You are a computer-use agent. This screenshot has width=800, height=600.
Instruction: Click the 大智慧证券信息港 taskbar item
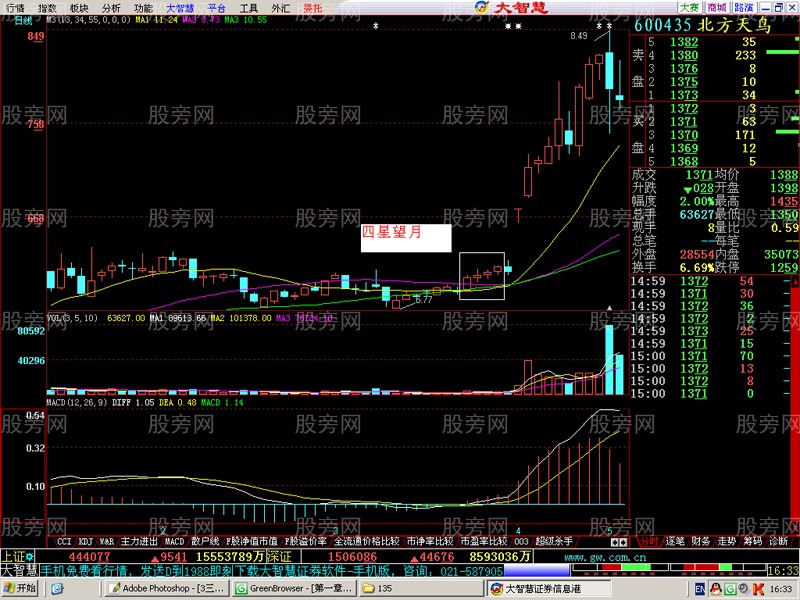click(x=548, y=588)
